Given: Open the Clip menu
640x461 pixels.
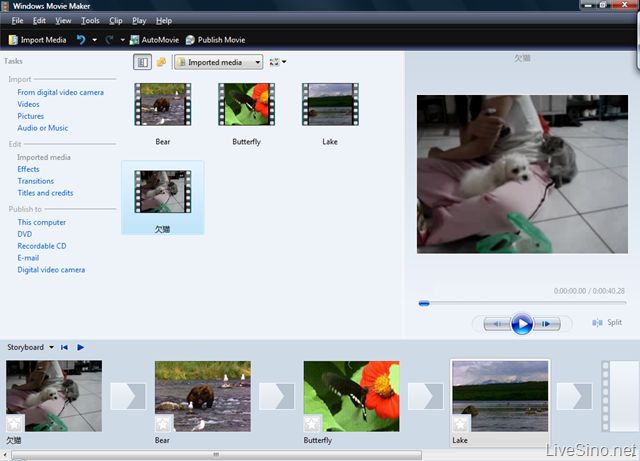Looking at the screenshot, I should 116,20.
